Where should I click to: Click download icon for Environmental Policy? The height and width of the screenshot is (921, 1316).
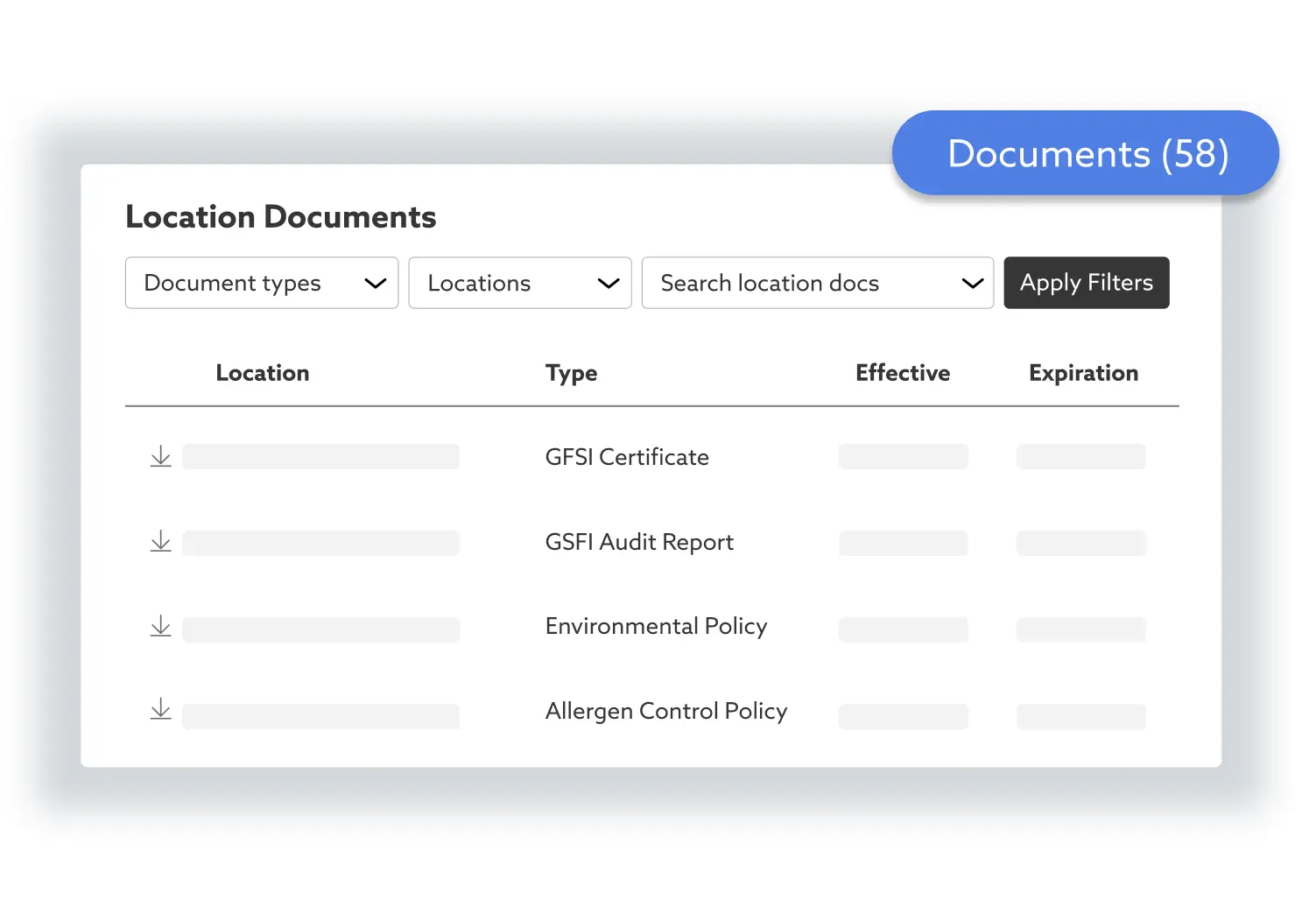(x=161, y=626)
